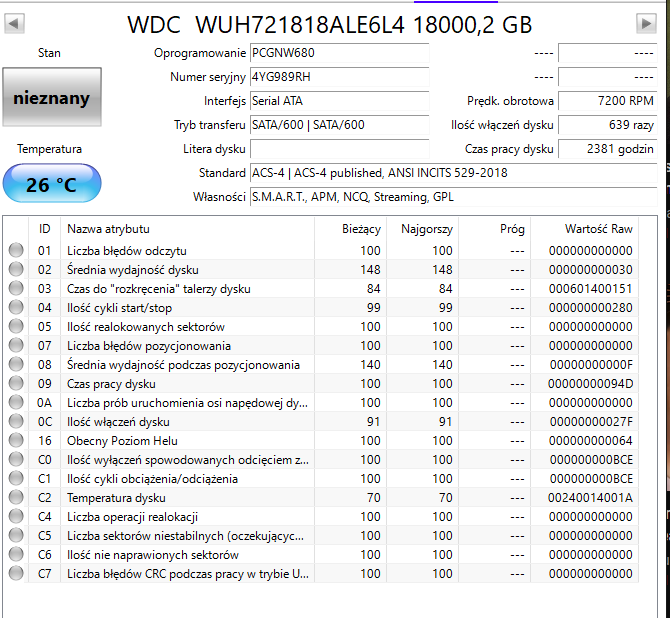Click raw value 0000000094D
This screenshot has height=618, width=670.
tap(590, 383)
